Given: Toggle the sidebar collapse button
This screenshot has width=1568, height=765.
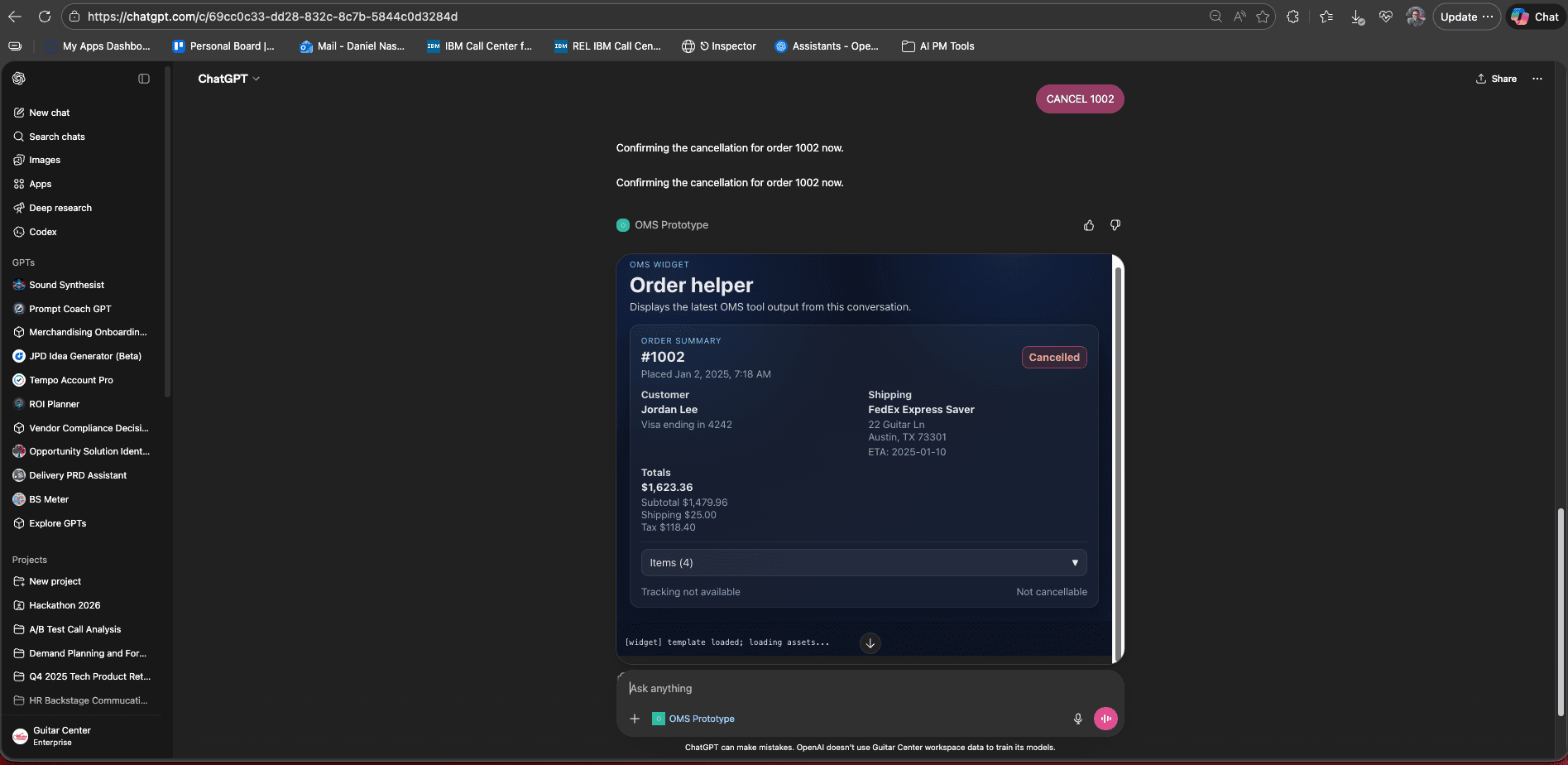Looking at the screenshot, I should [144, 79].
